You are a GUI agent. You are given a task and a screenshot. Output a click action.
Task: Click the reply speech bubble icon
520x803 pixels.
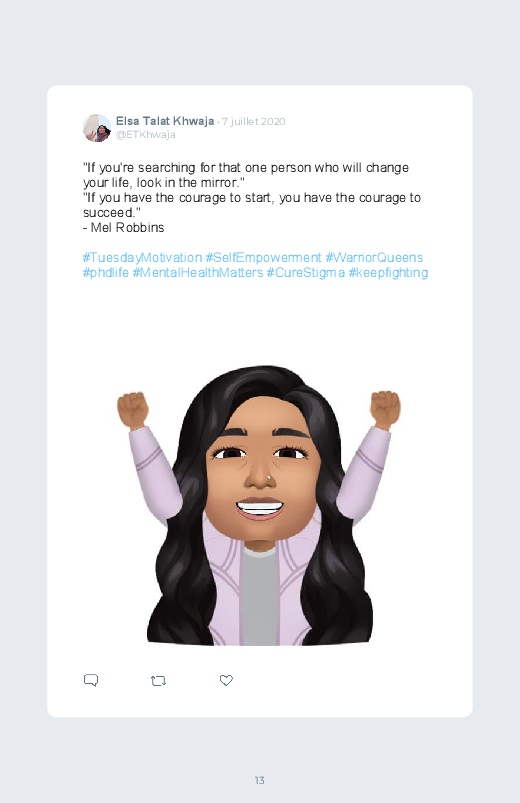click(91, 680)
